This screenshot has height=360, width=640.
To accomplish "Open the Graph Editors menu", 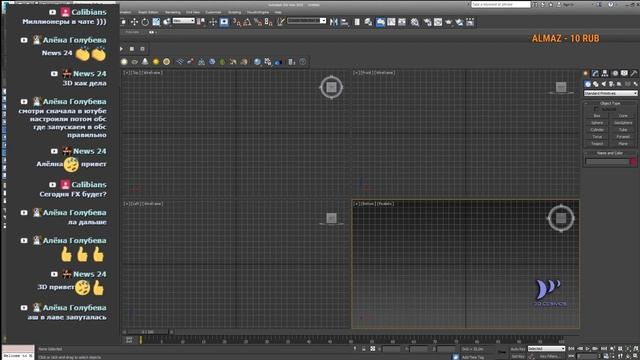I will coord(148,12).
